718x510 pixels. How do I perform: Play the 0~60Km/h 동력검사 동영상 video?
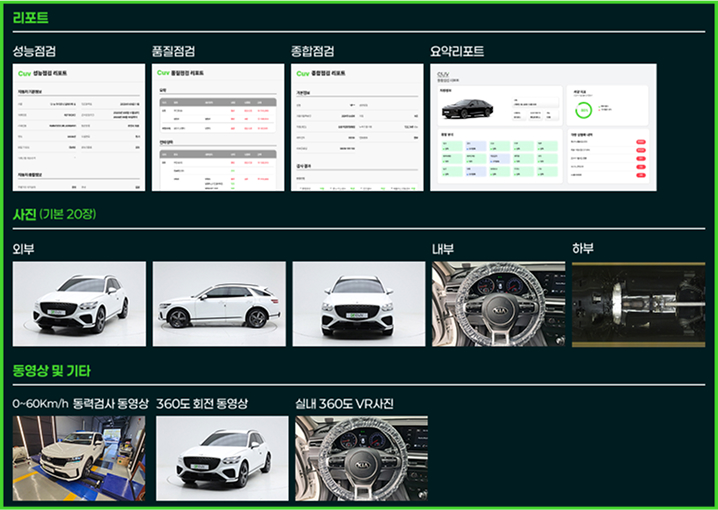[x=79, y=458]
